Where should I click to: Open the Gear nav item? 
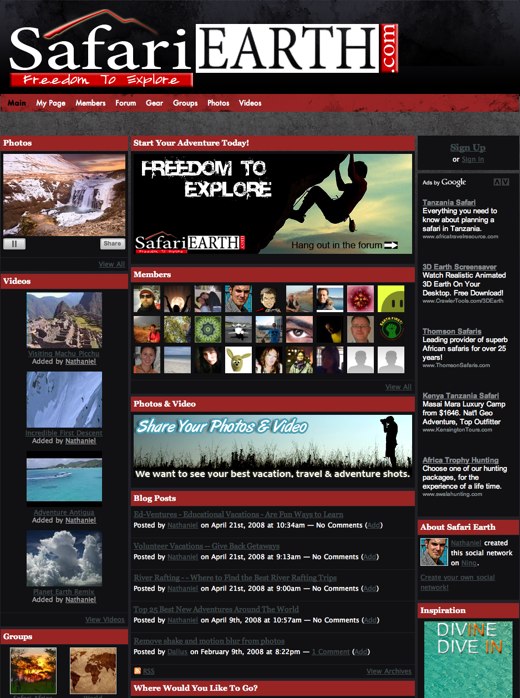click(154, 103)
